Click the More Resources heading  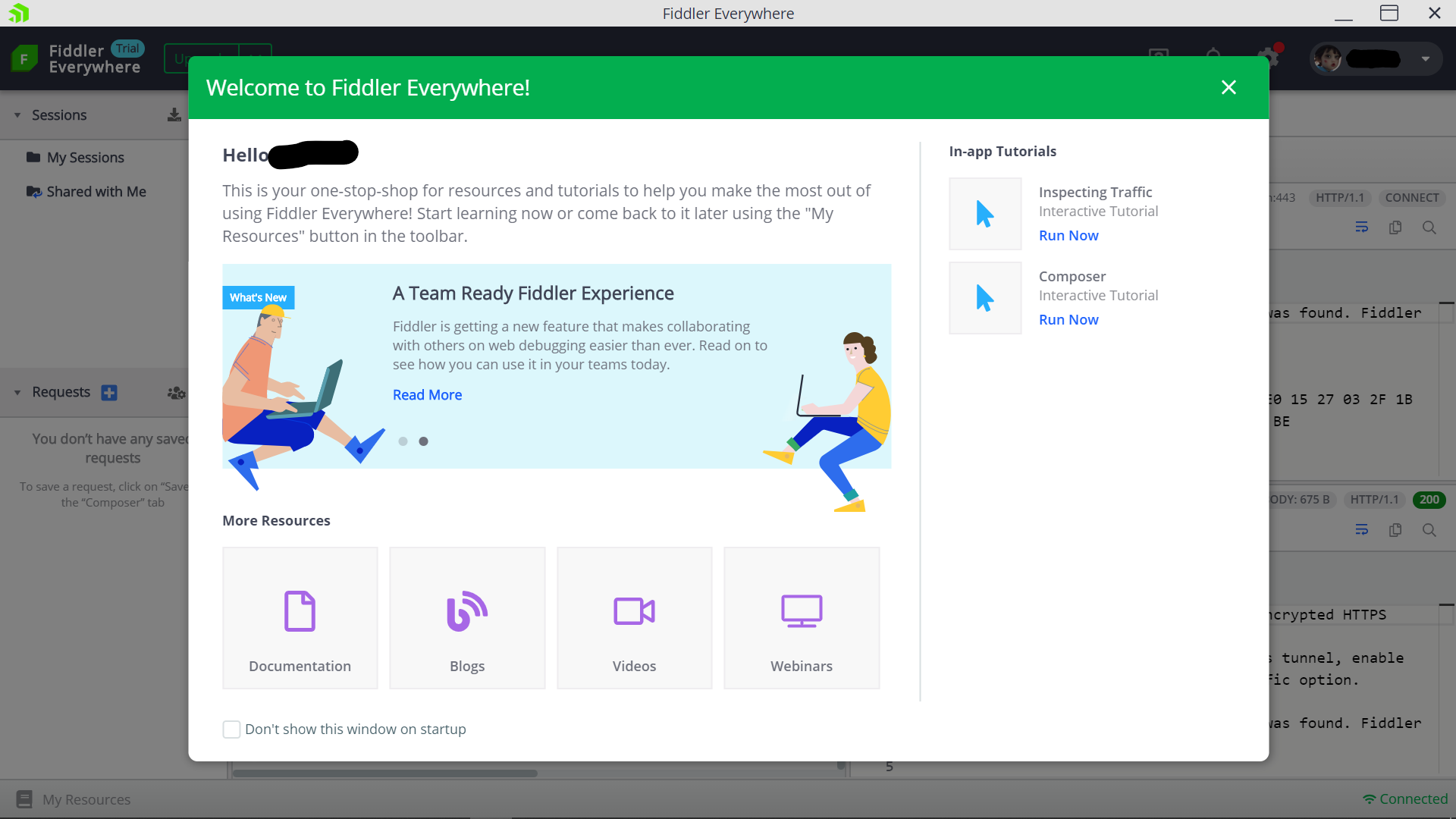point(276,520)
